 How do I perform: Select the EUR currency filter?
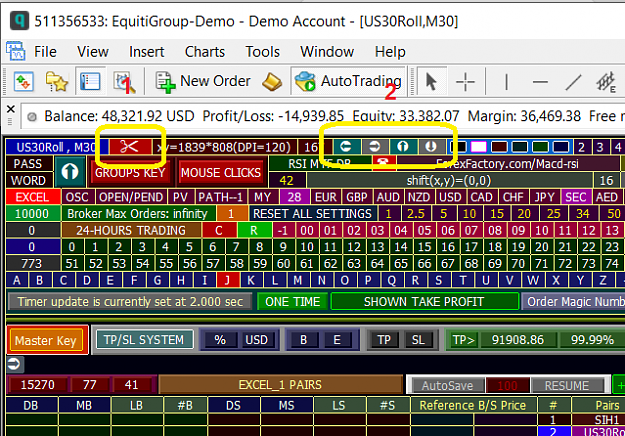pyautogui.click(x=326, y=197)
